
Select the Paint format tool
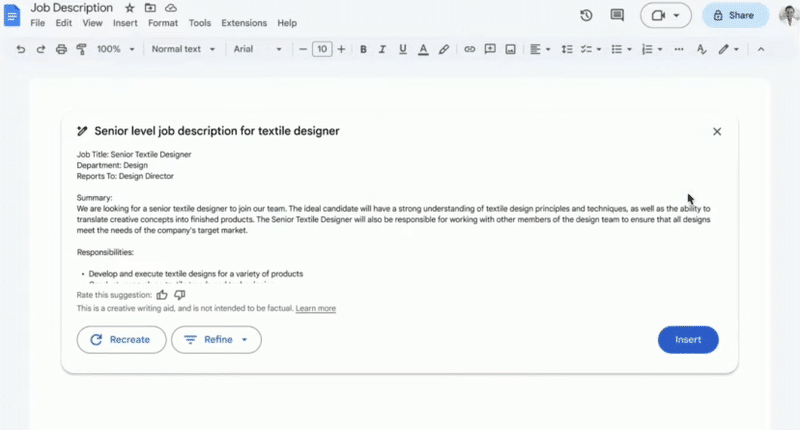pos(81,49)
